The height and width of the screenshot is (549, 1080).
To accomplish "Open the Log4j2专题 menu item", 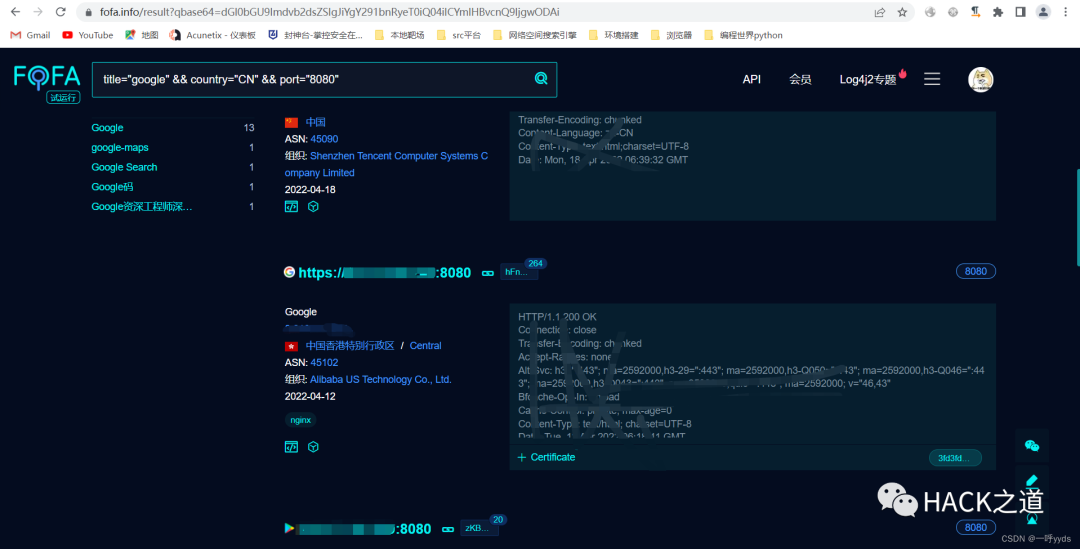I will click(x=868, y=79).
